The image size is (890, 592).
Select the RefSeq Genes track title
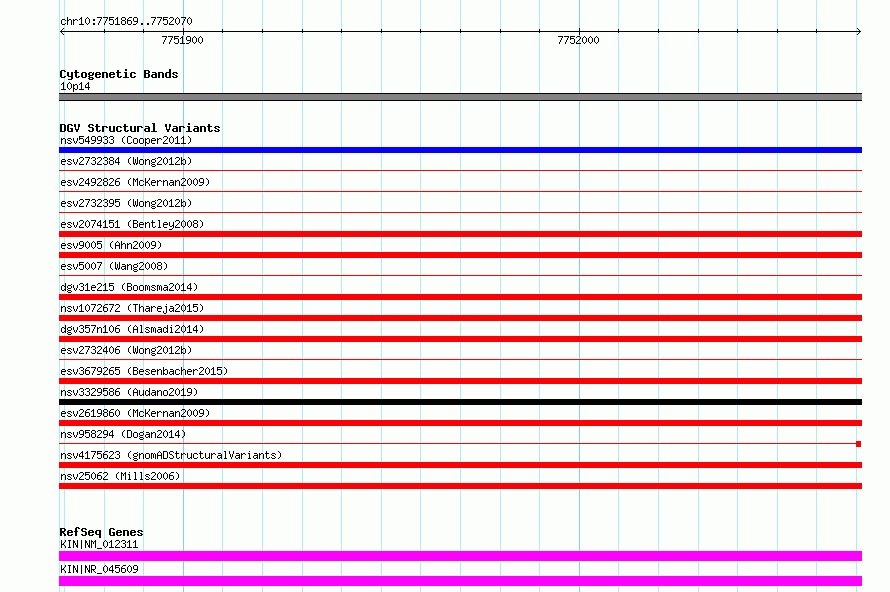(101, 532)
